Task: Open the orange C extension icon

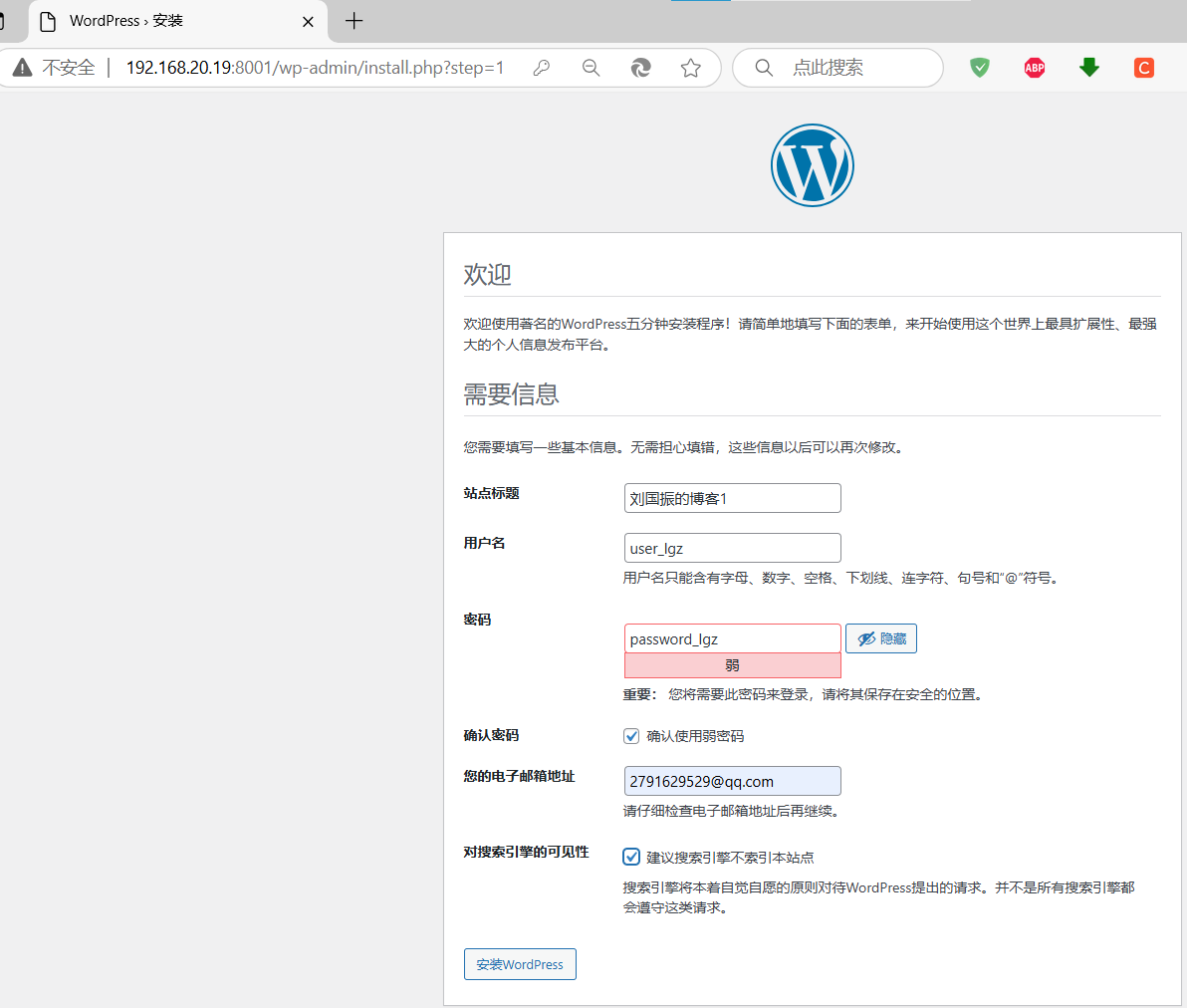Action: (x=1144, y=68)
